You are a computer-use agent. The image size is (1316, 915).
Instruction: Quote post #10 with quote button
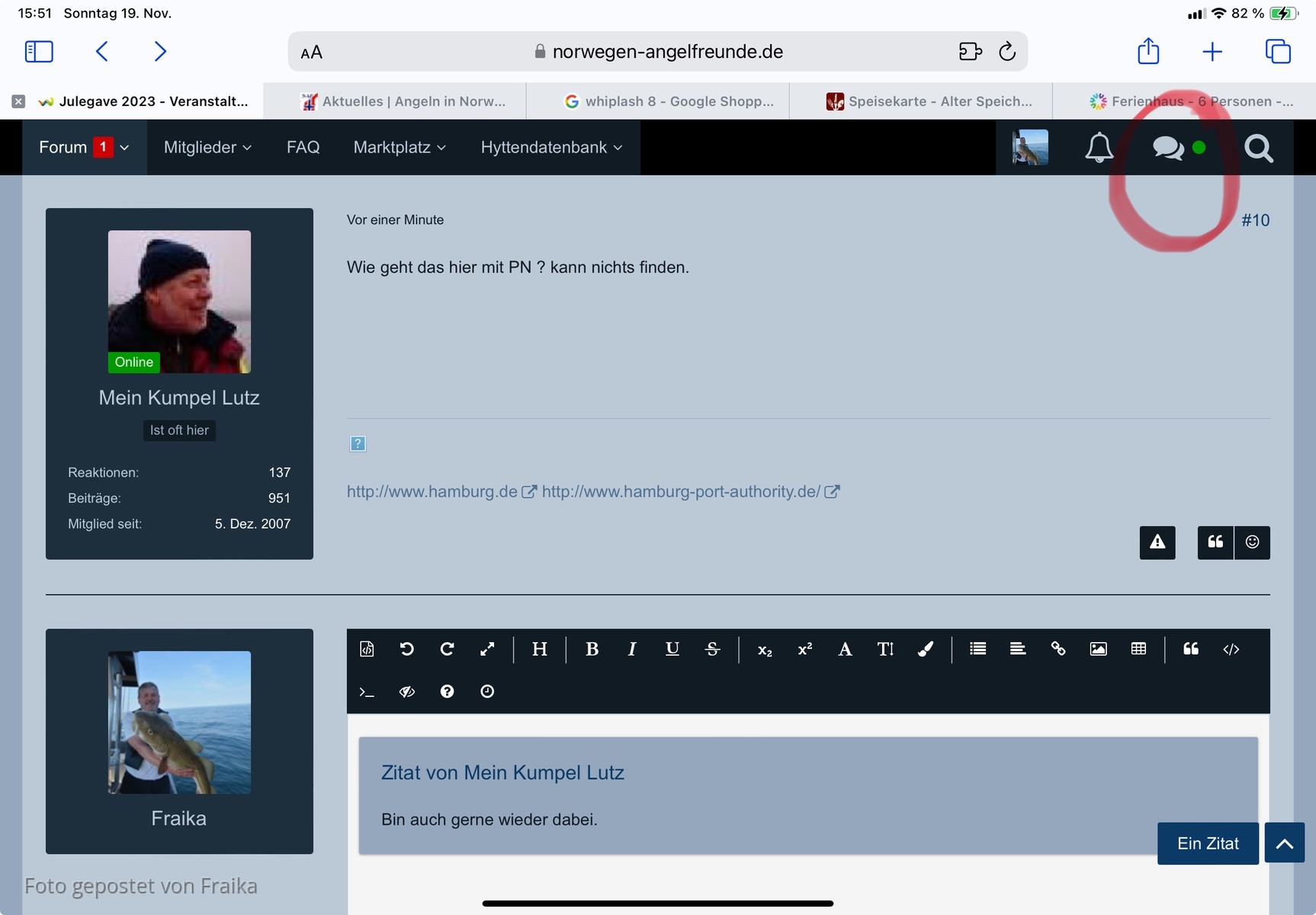click(x=1215, y=542)
